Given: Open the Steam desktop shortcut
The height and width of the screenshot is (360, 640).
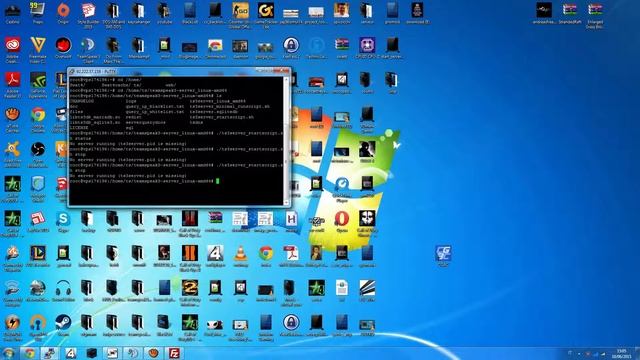Looking at the screenshot, I should [x=63, y=326].
